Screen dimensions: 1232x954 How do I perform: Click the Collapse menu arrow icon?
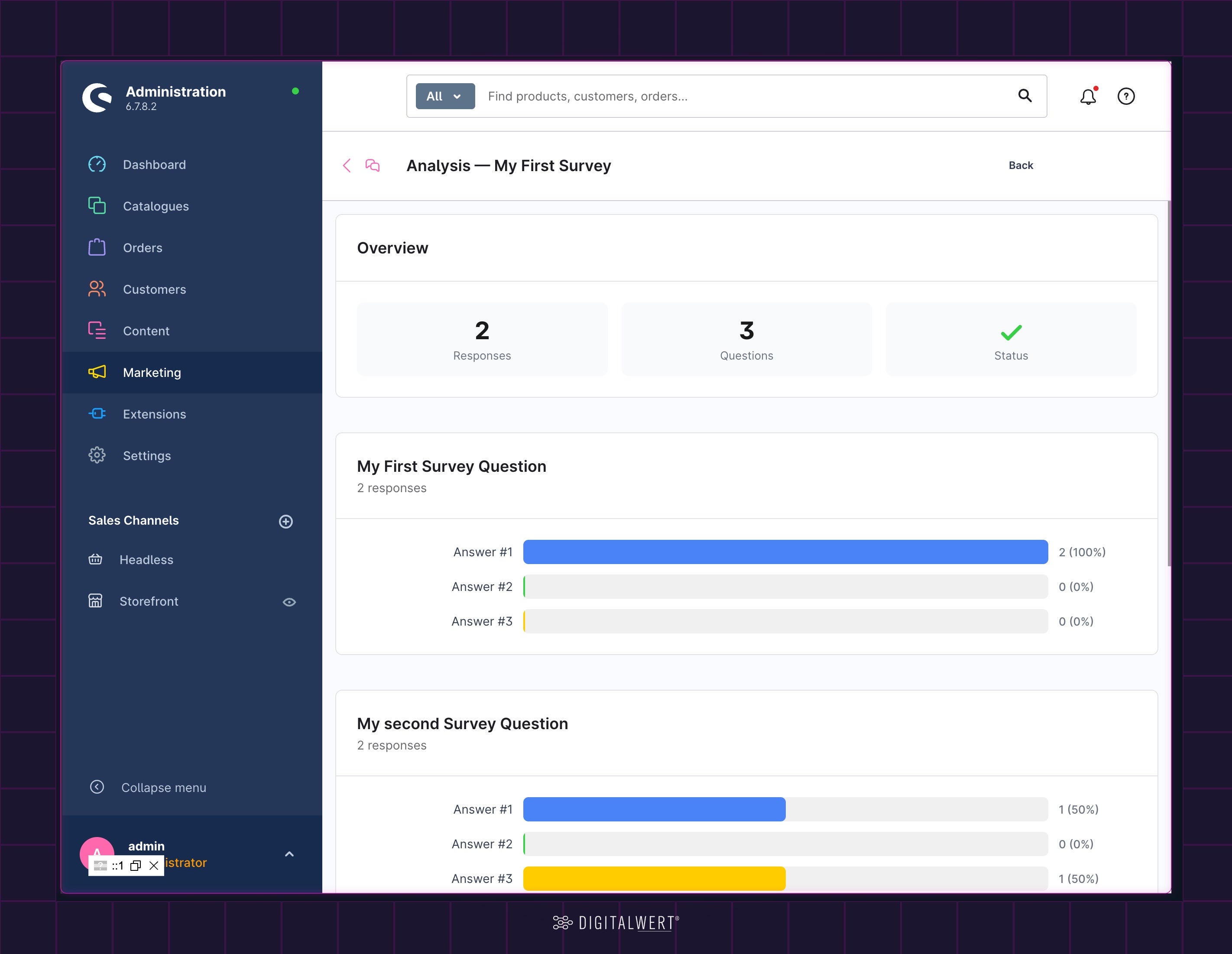tap(97, 787)
